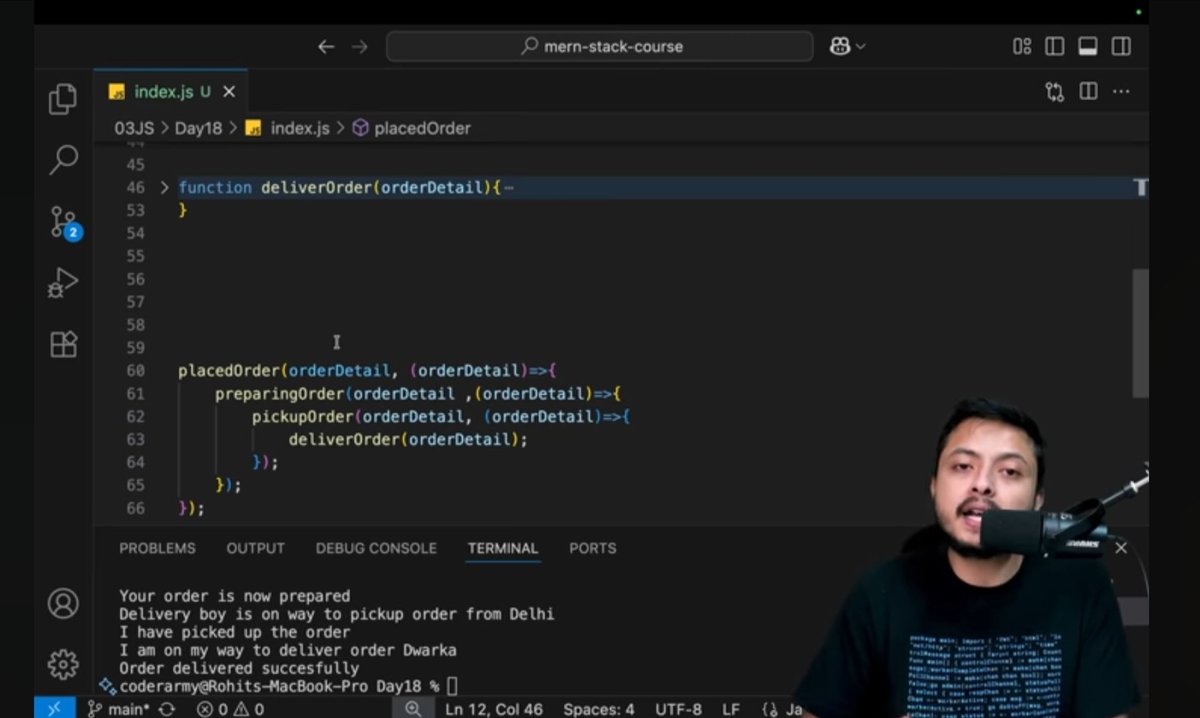Switch to the PROBLEMS tab
Screen dimensions: 1200x718
click(x=158, y=548)
